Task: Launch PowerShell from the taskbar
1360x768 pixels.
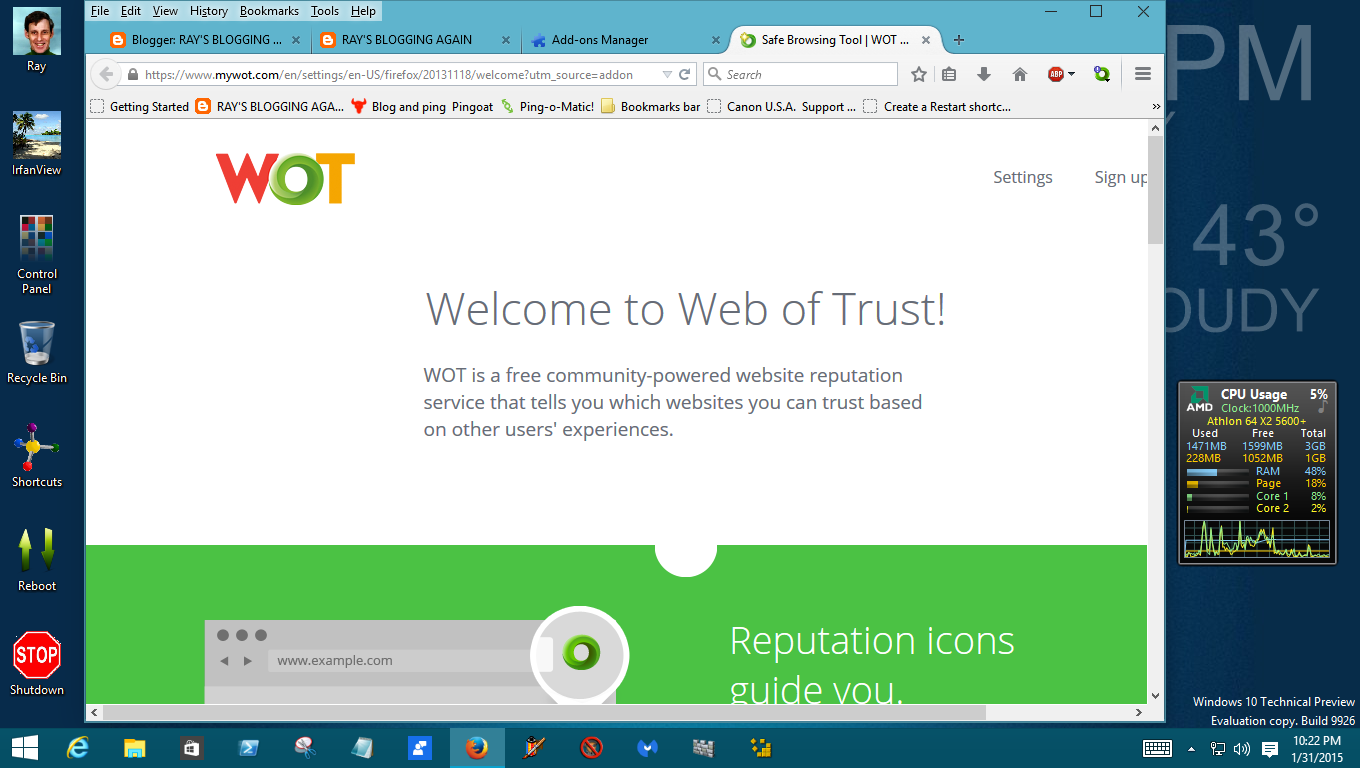Action: [x=248, y=748]
